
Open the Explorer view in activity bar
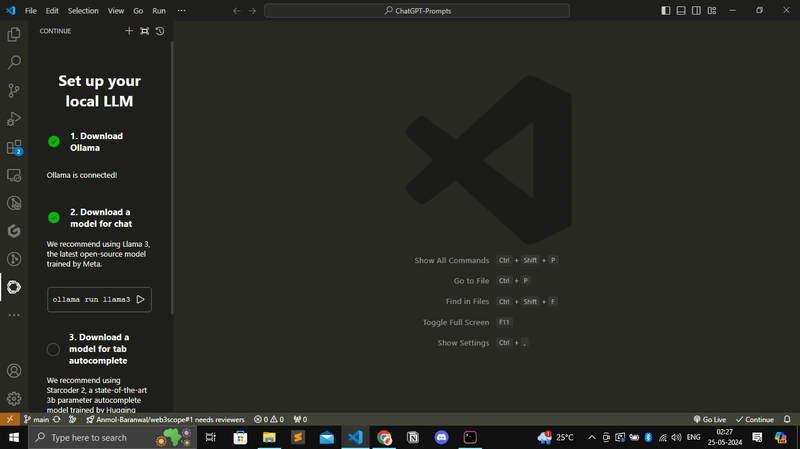click(14, 34)
